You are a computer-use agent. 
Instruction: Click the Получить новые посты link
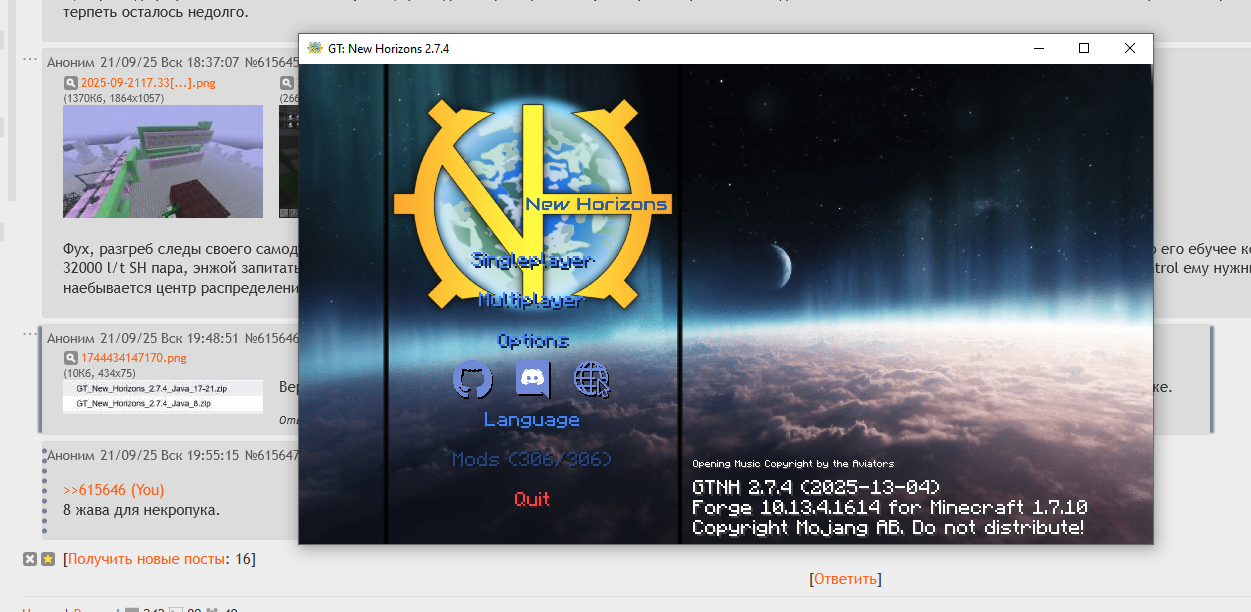point(146,559)
